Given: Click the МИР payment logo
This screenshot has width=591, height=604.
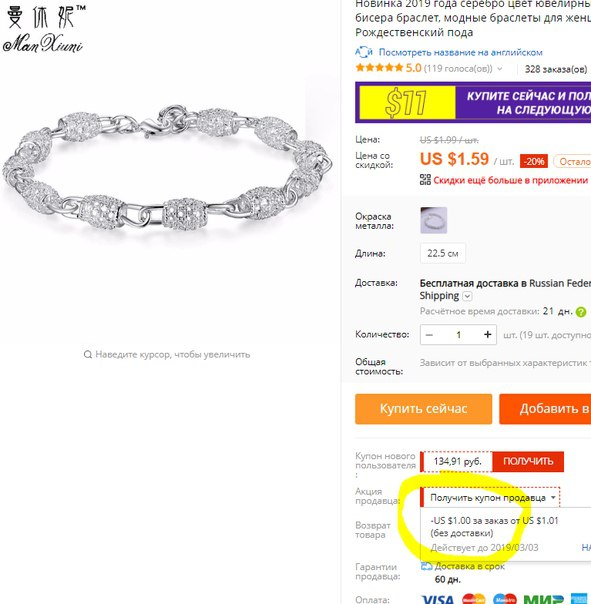Looking at the screenshot, I should (543, 599).
